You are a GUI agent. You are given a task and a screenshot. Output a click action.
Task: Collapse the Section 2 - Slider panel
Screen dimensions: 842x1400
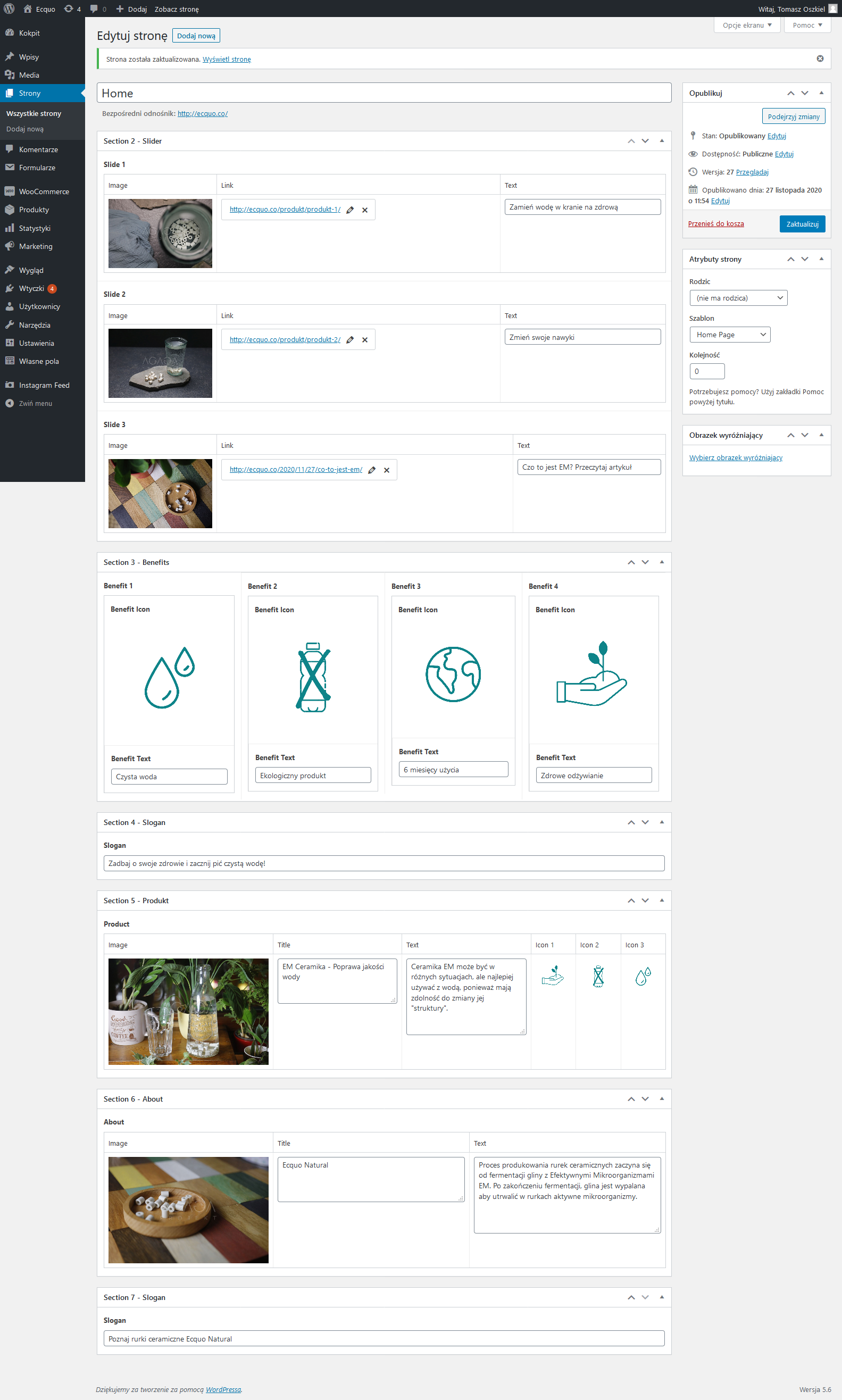pos(662,140)
